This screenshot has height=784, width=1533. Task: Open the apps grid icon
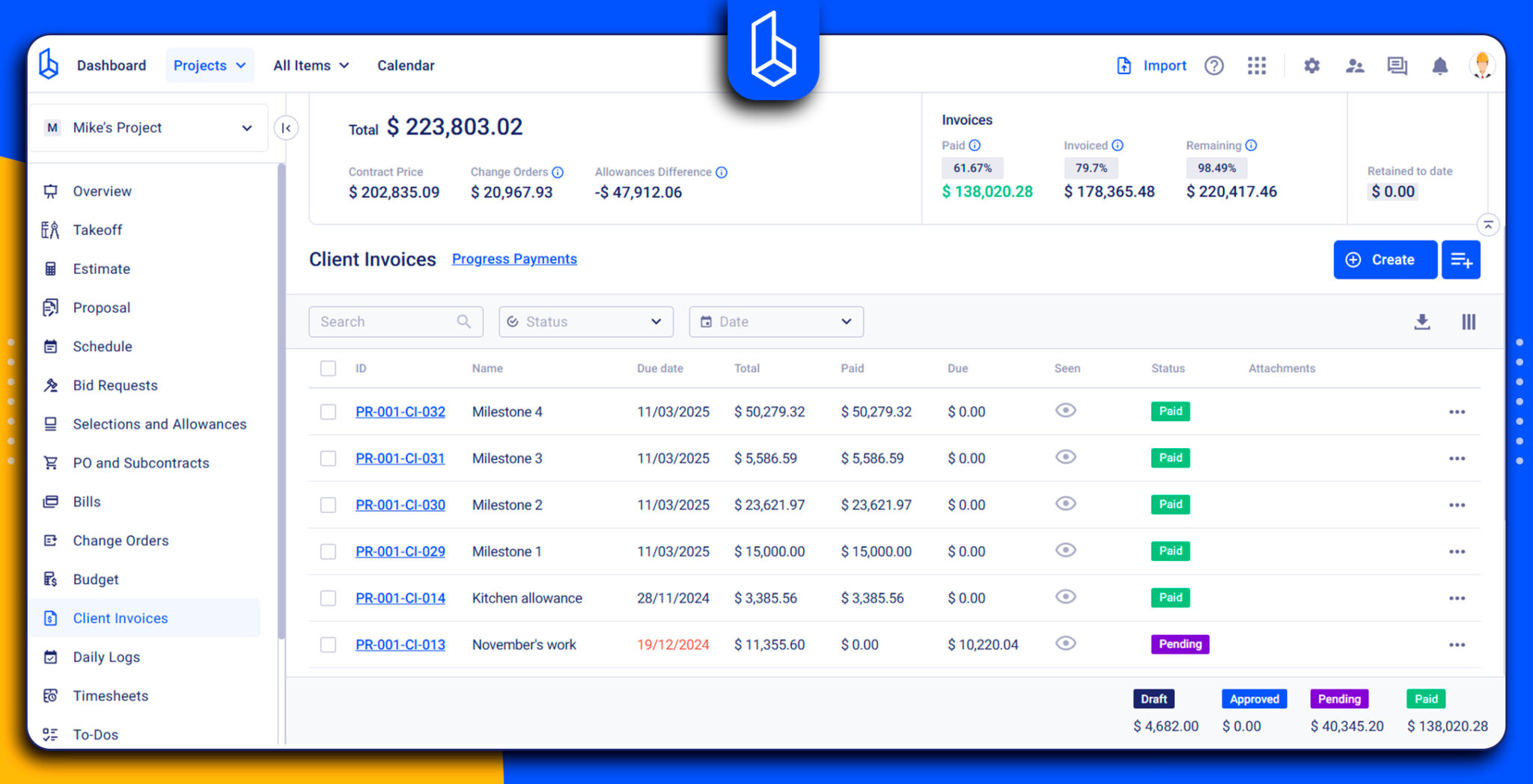(x=1257, y=66)
